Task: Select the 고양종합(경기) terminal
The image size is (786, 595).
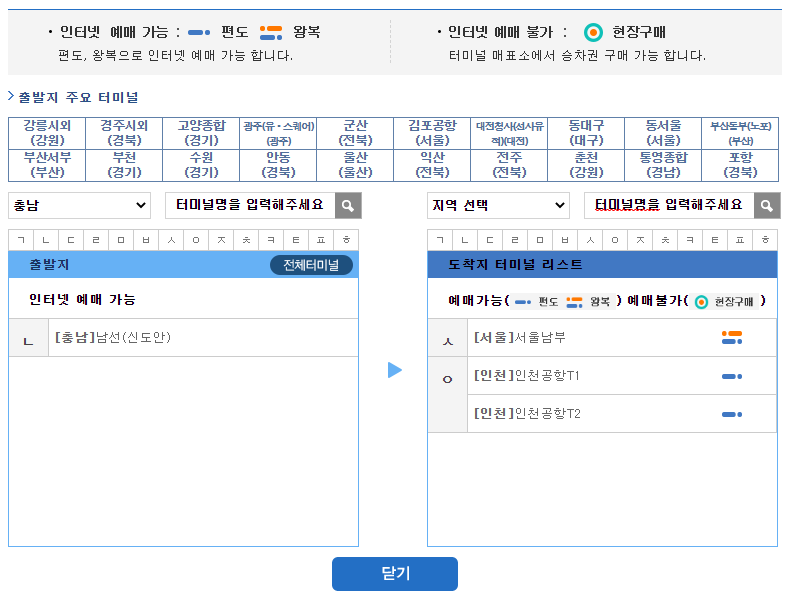Action: (x=202, y=133)
